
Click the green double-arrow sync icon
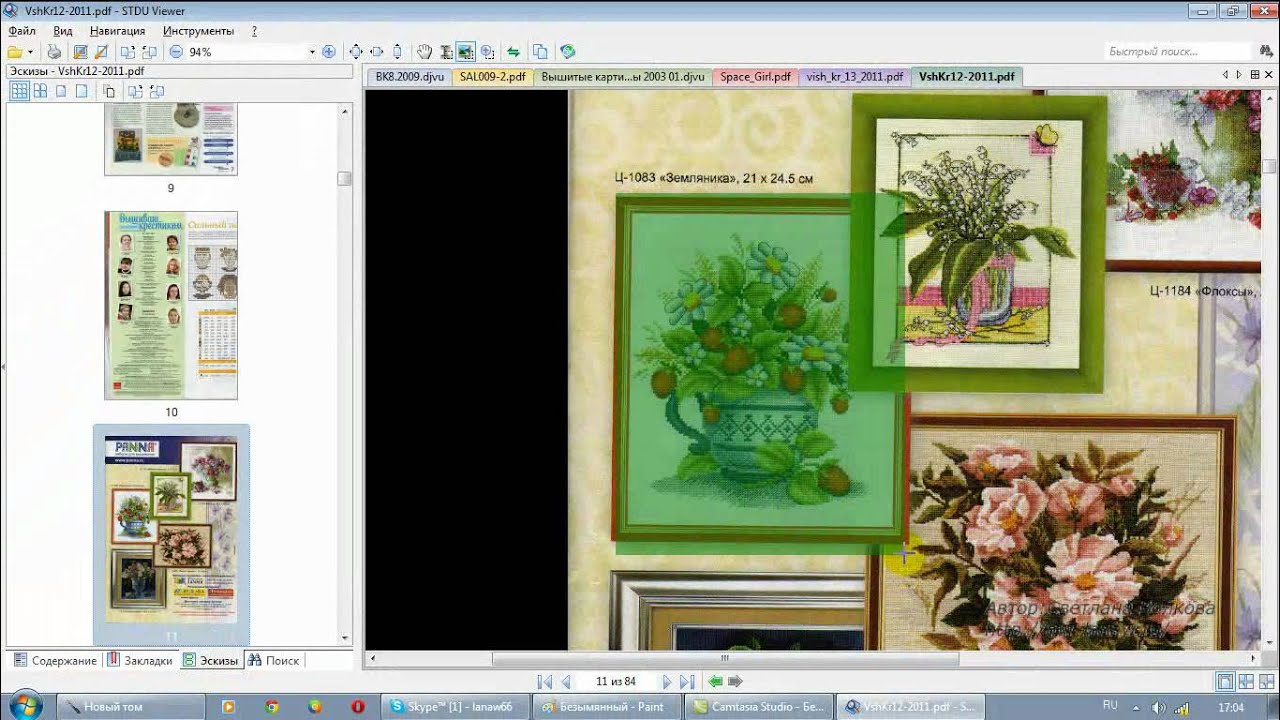[514, 52]
